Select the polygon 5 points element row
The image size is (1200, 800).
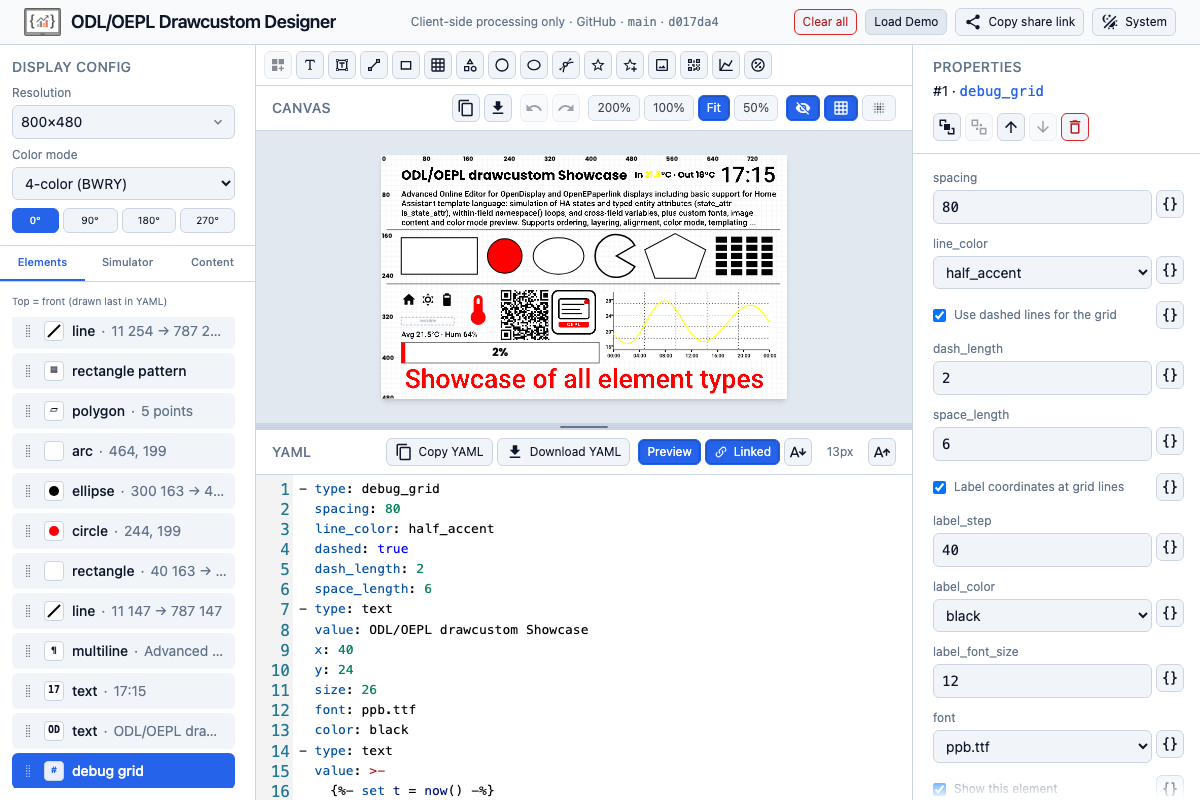(123, 411)
